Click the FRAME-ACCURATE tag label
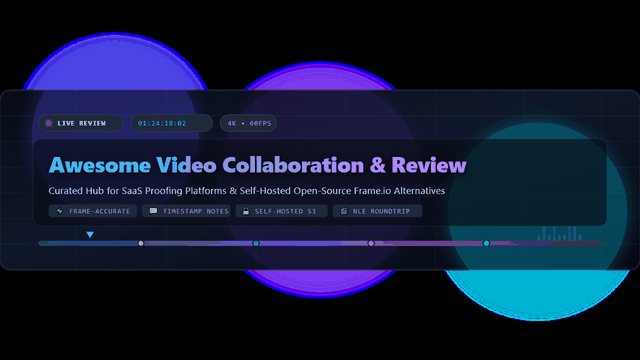 click(x=99, y=211)
